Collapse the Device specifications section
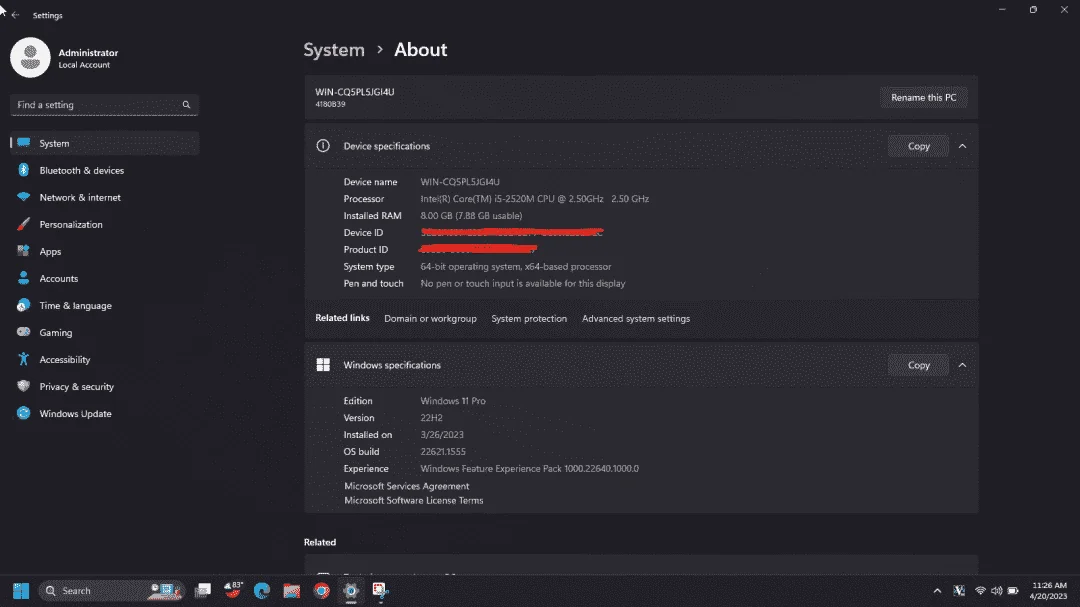The height and width of the screenshot is (607, 1080). tap(962, 146)
